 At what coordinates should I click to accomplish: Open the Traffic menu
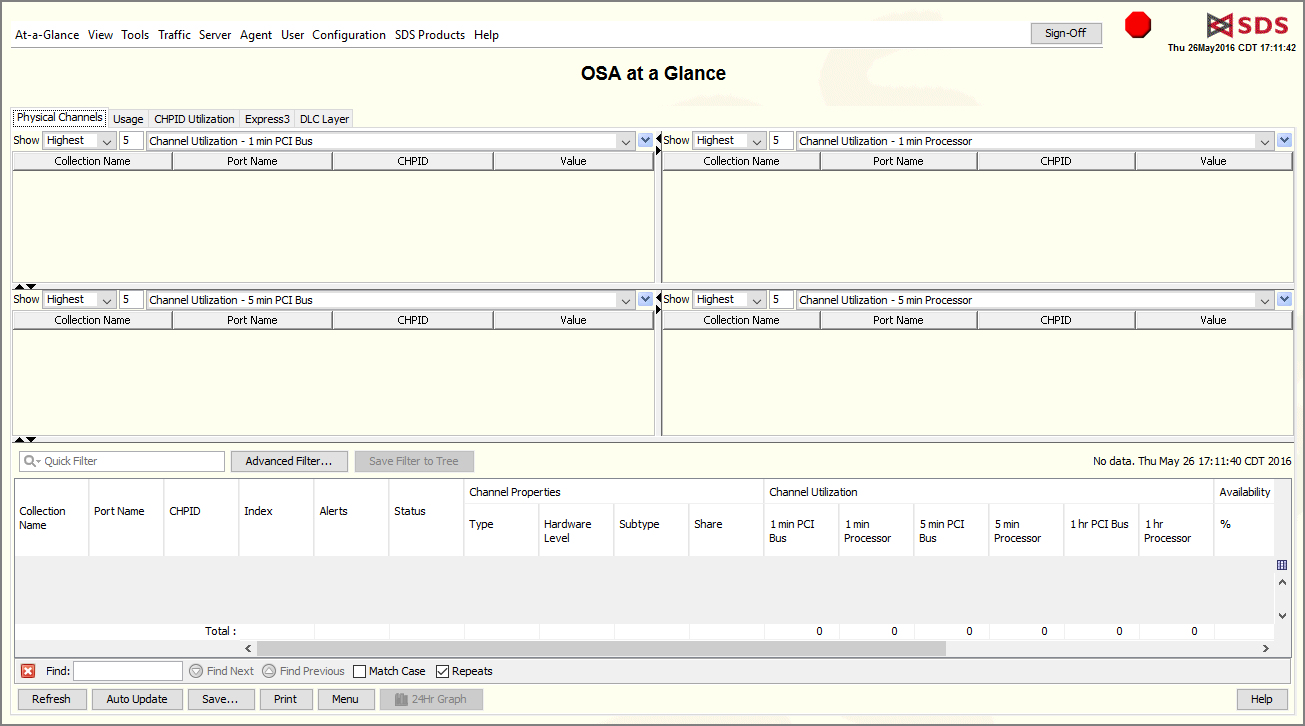click(174, 35)
